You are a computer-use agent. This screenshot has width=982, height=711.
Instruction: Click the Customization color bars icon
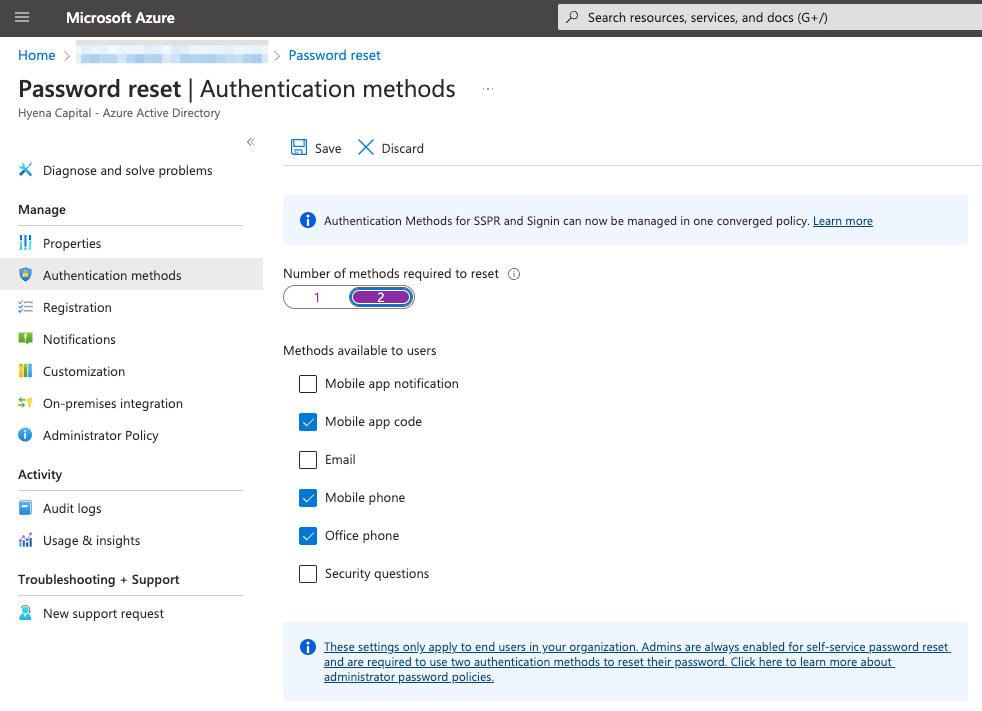click(x=25, y=371)
